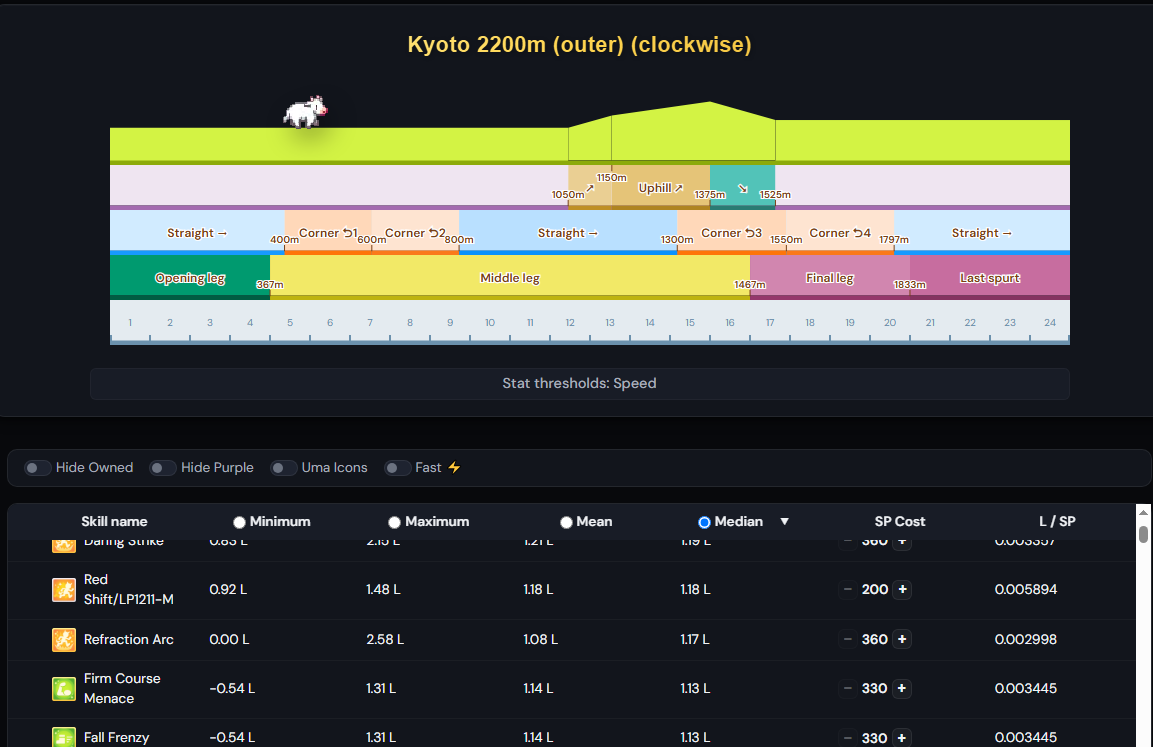Click the skill table scrollbar thumb

[x=1143, y=534]
